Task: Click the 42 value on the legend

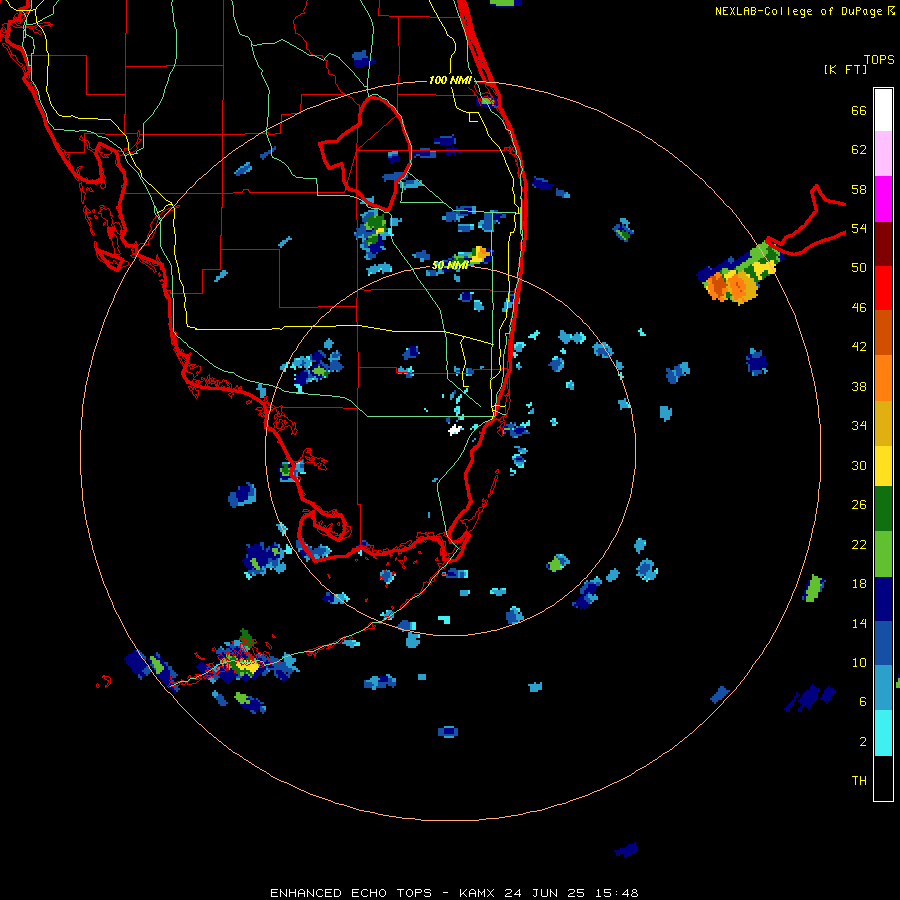Action: point(859,347)
